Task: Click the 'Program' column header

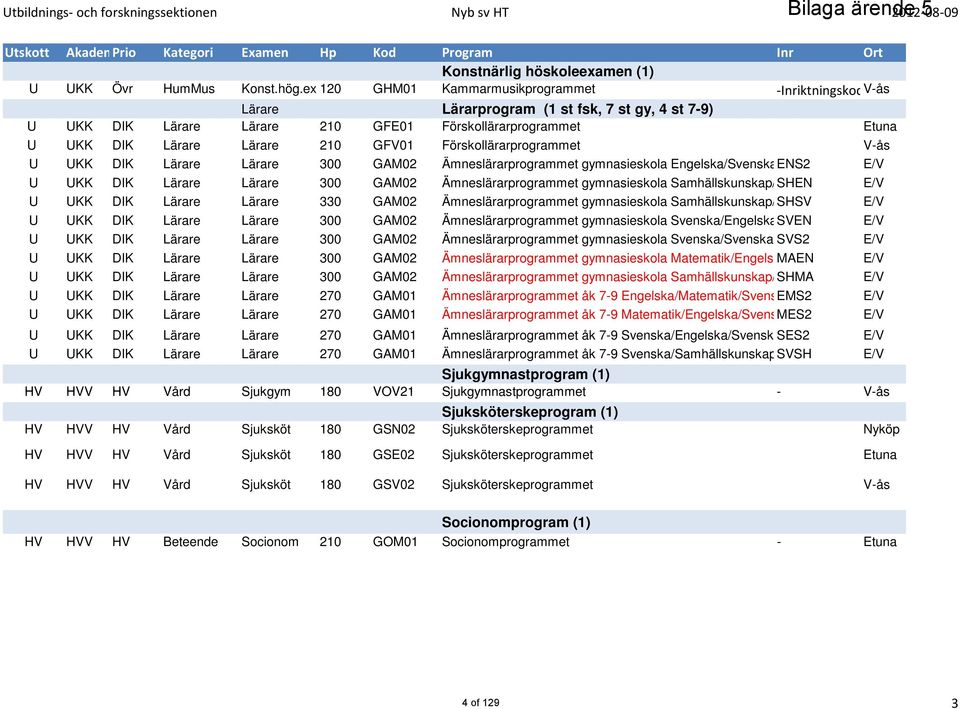Action: tap(467, 53)
